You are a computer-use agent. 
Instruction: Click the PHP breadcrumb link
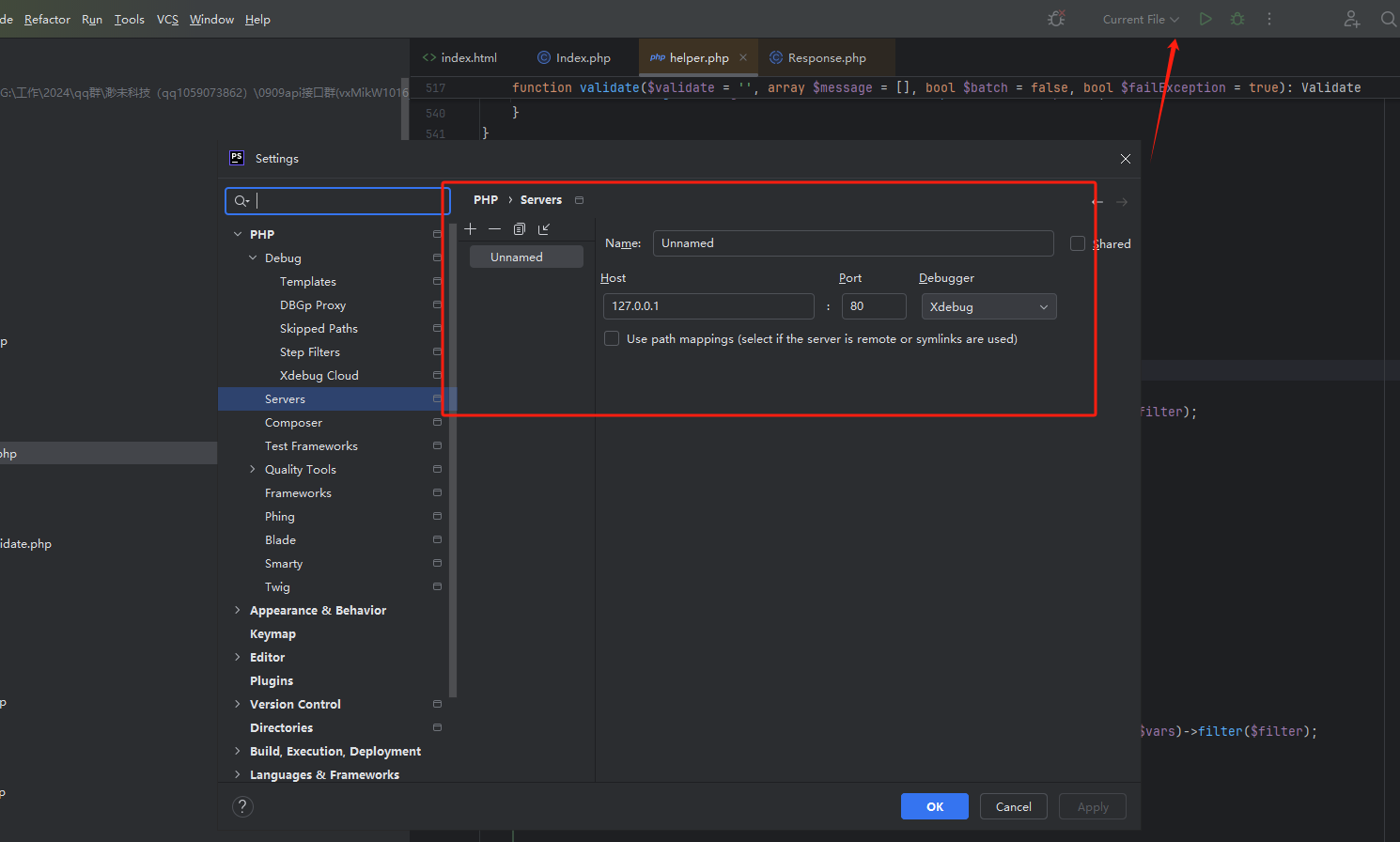[486, 200]
